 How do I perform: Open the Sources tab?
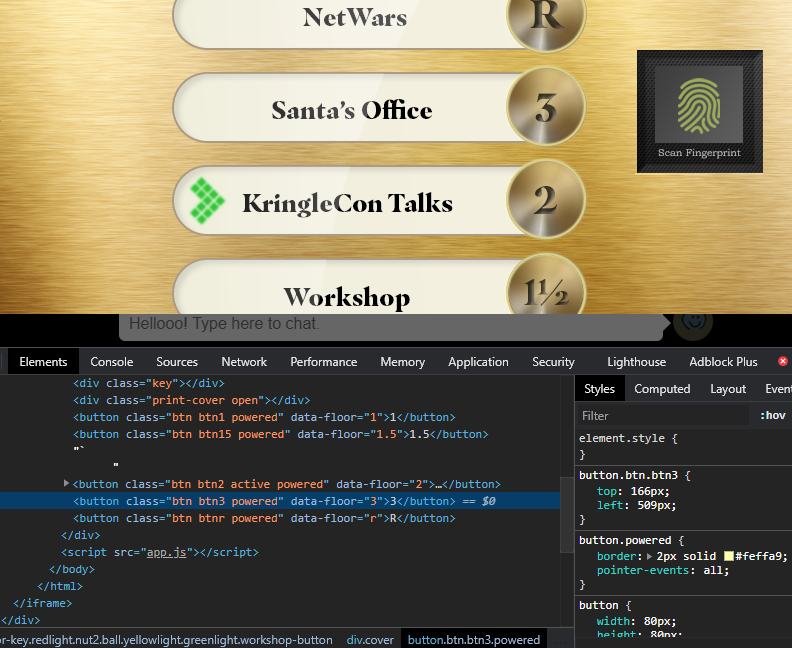[x=177, y=362]
